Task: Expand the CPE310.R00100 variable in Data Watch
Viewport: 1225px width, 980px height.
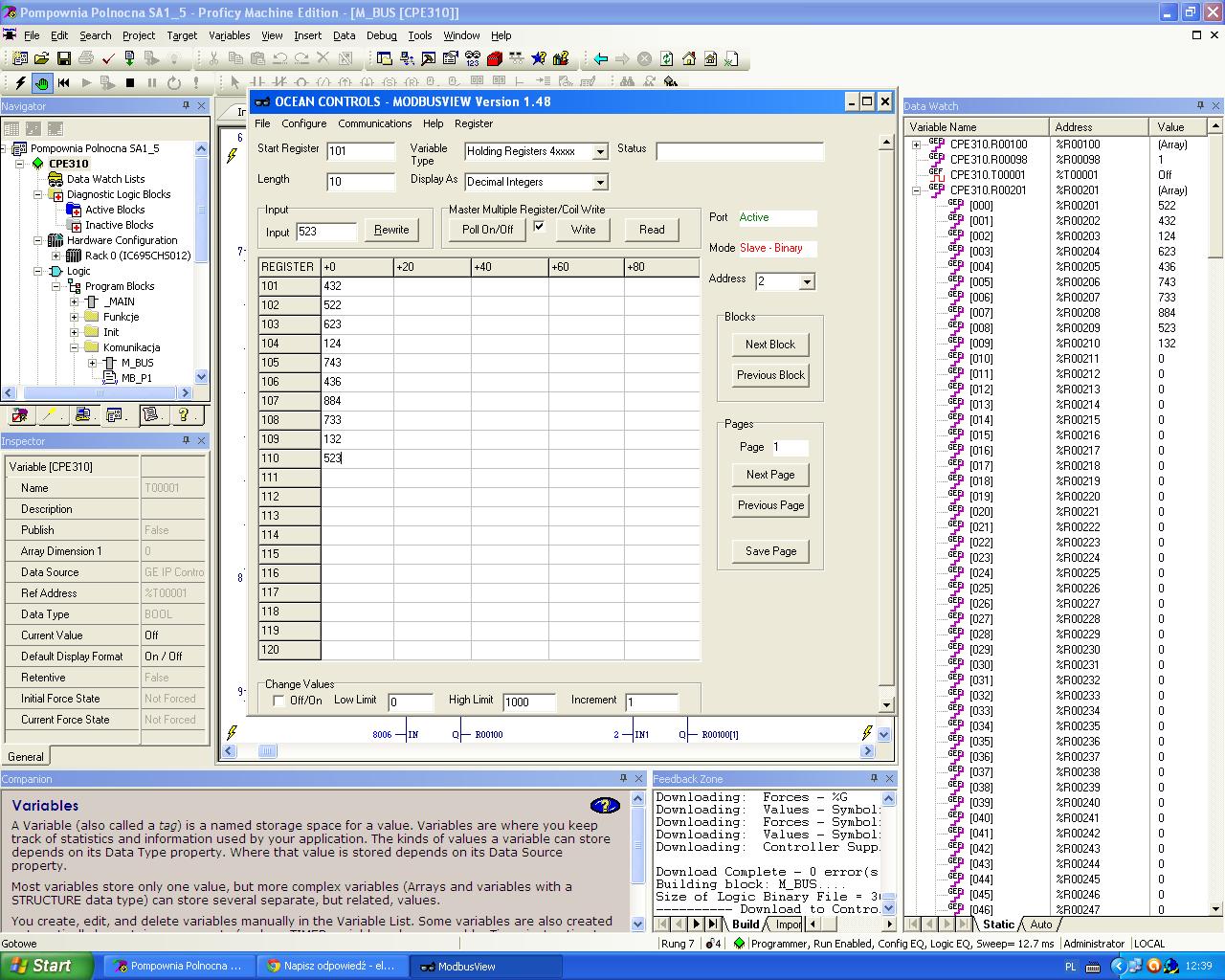Action: pyautogui.click(x=917, y=145)
